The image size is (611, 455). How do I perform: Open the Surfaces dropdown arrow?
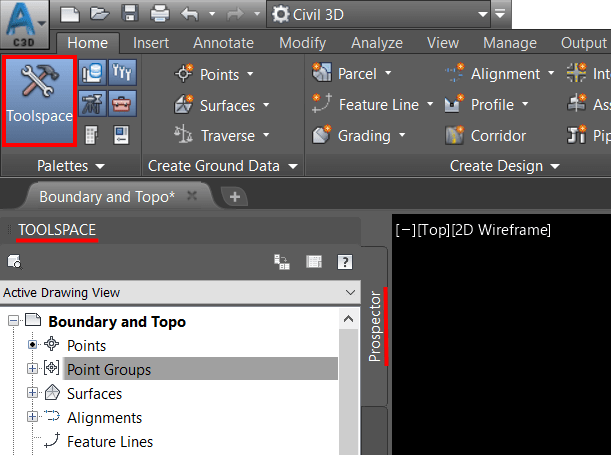[266, 105]
